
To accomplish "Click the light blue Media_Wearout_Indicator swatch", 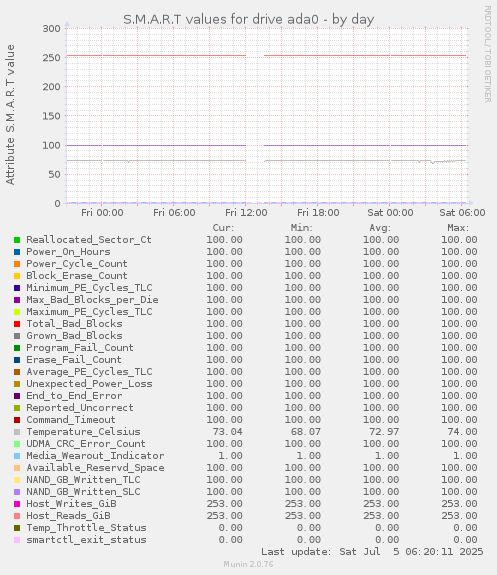I will [17, 456].
